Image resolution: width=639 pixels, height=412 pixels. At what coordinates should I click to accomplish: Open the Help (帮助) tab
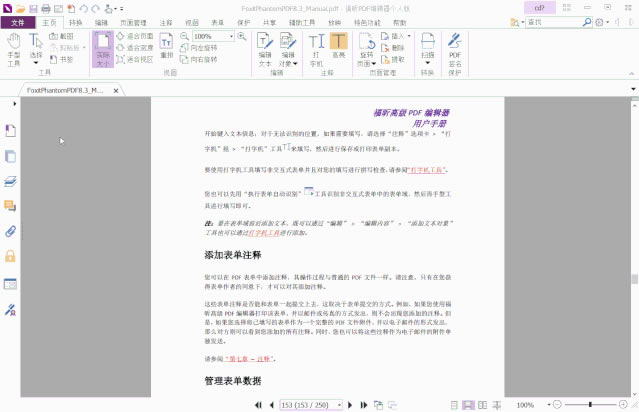coord(399,22)
